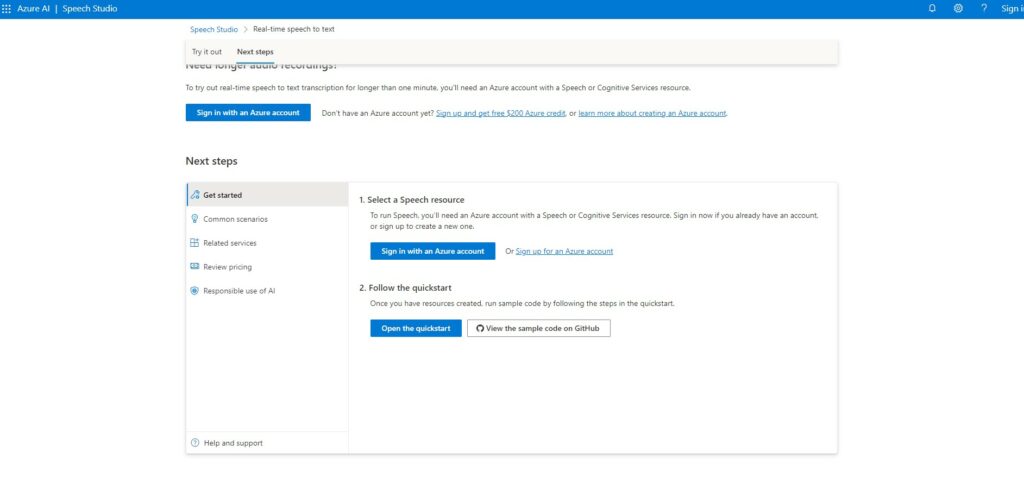The width and height of the screenshot is (1024, 501).
Task: Open the help question mark icon
Action: 984,8
